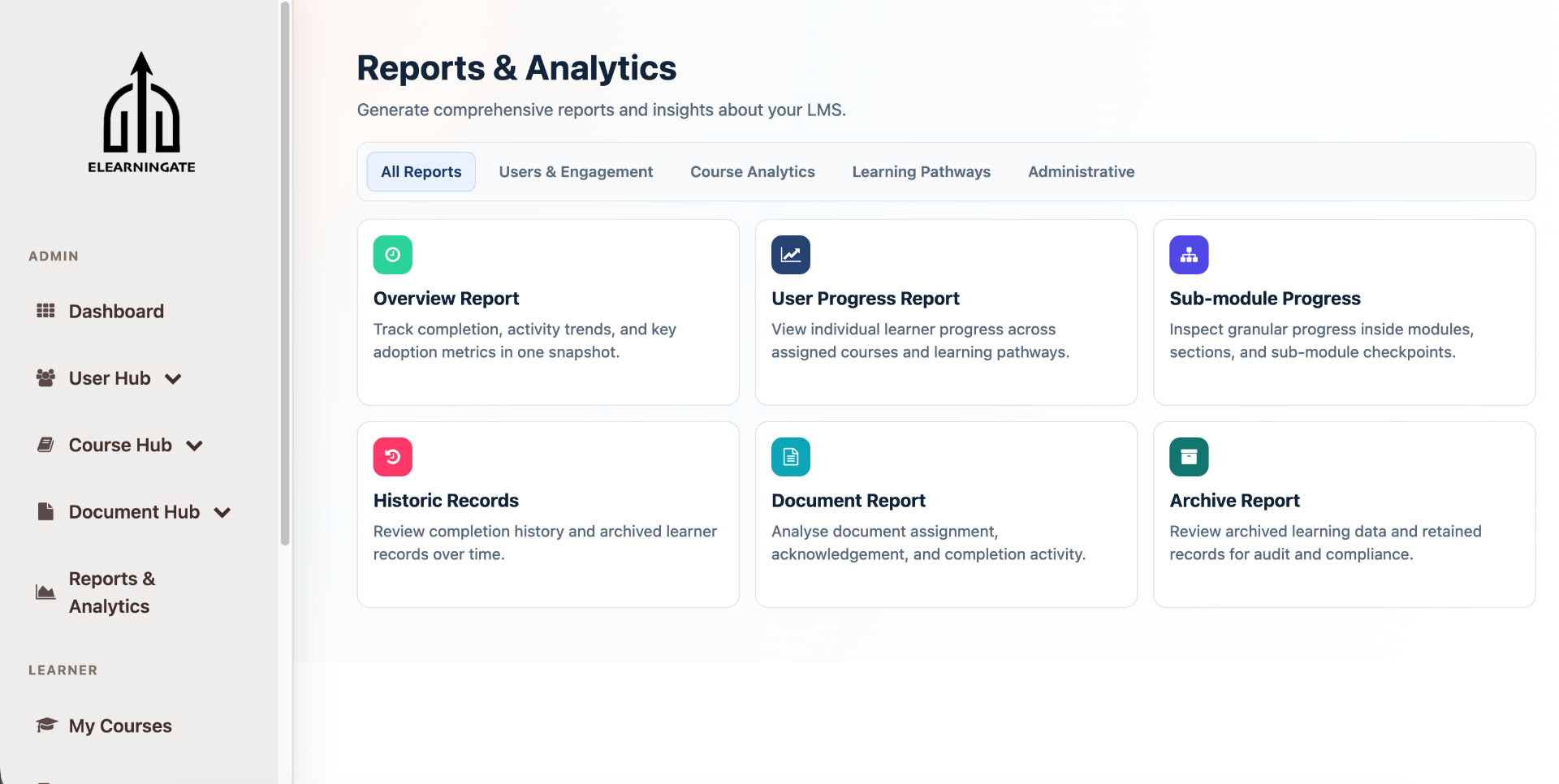Open the User Progress Report card title
The width and height of the screenshot is (1559, 784).
(x=866, y=299)
